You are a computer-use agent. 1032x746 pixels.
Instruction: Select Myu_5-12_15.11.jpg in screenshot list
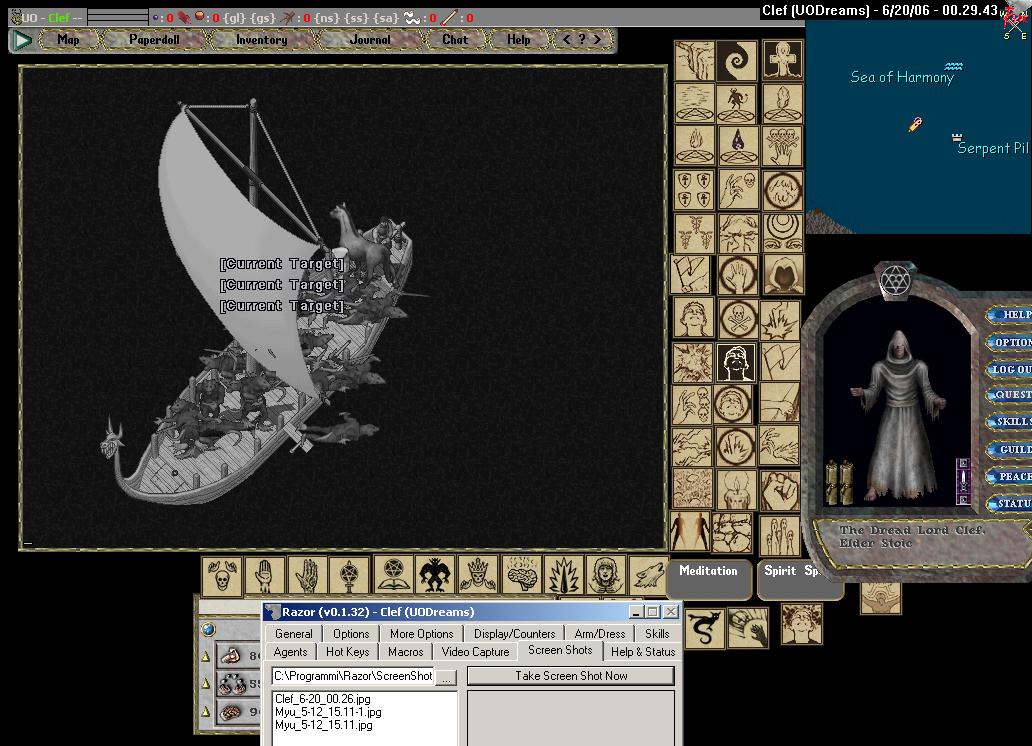[x=323, y=726]
